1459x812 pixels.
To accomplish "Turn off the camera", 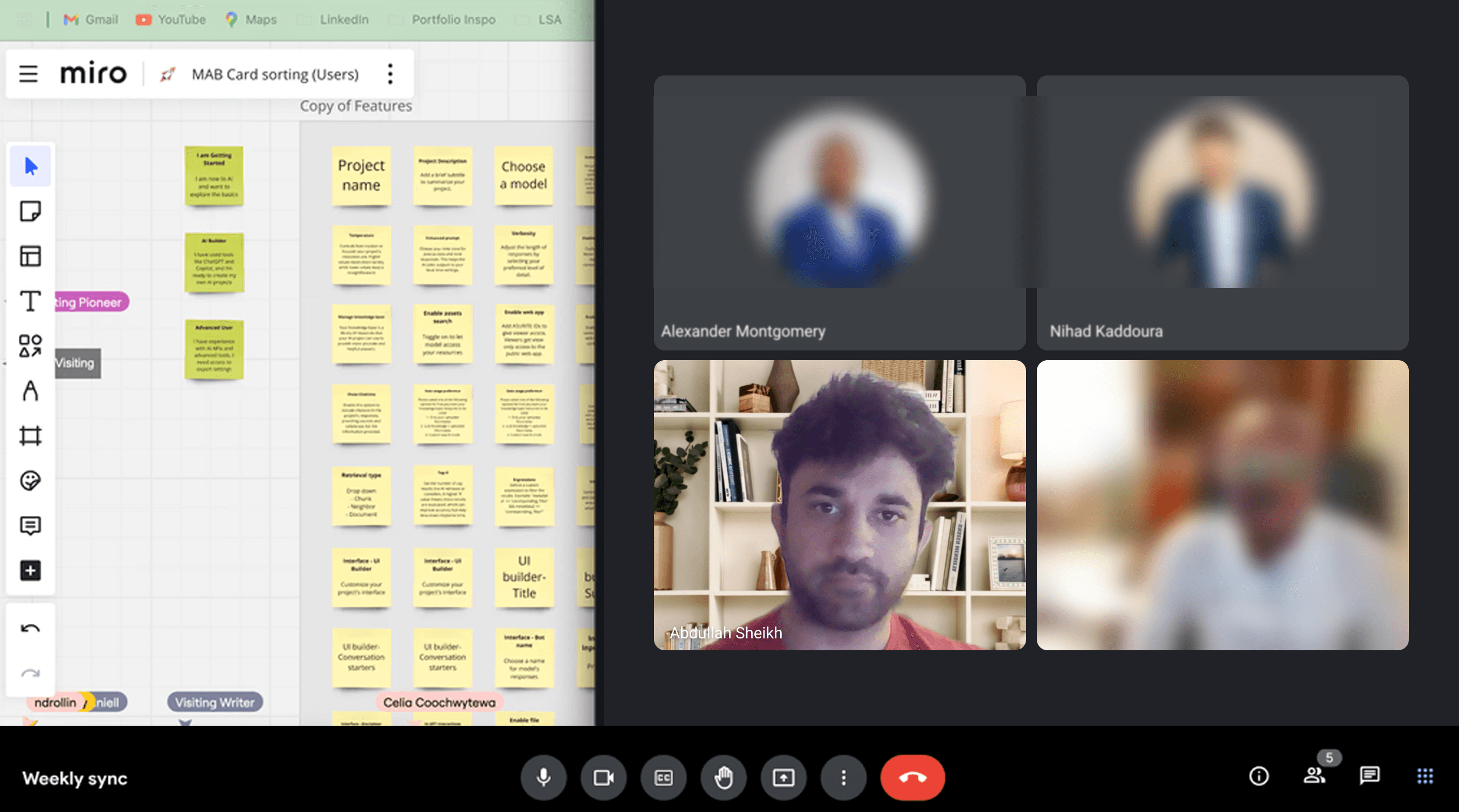I will pyautogui.click(x=603, y=777).
